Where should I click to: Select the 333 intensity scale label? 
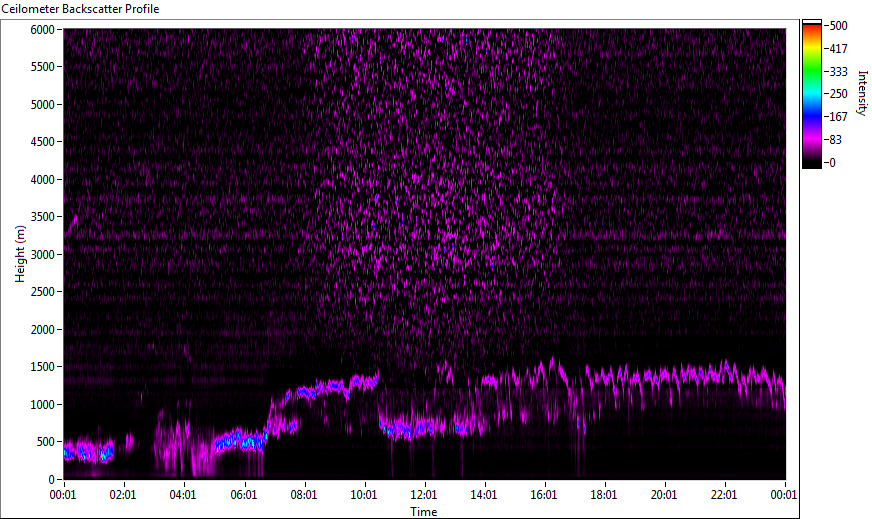tap(838, 71)
